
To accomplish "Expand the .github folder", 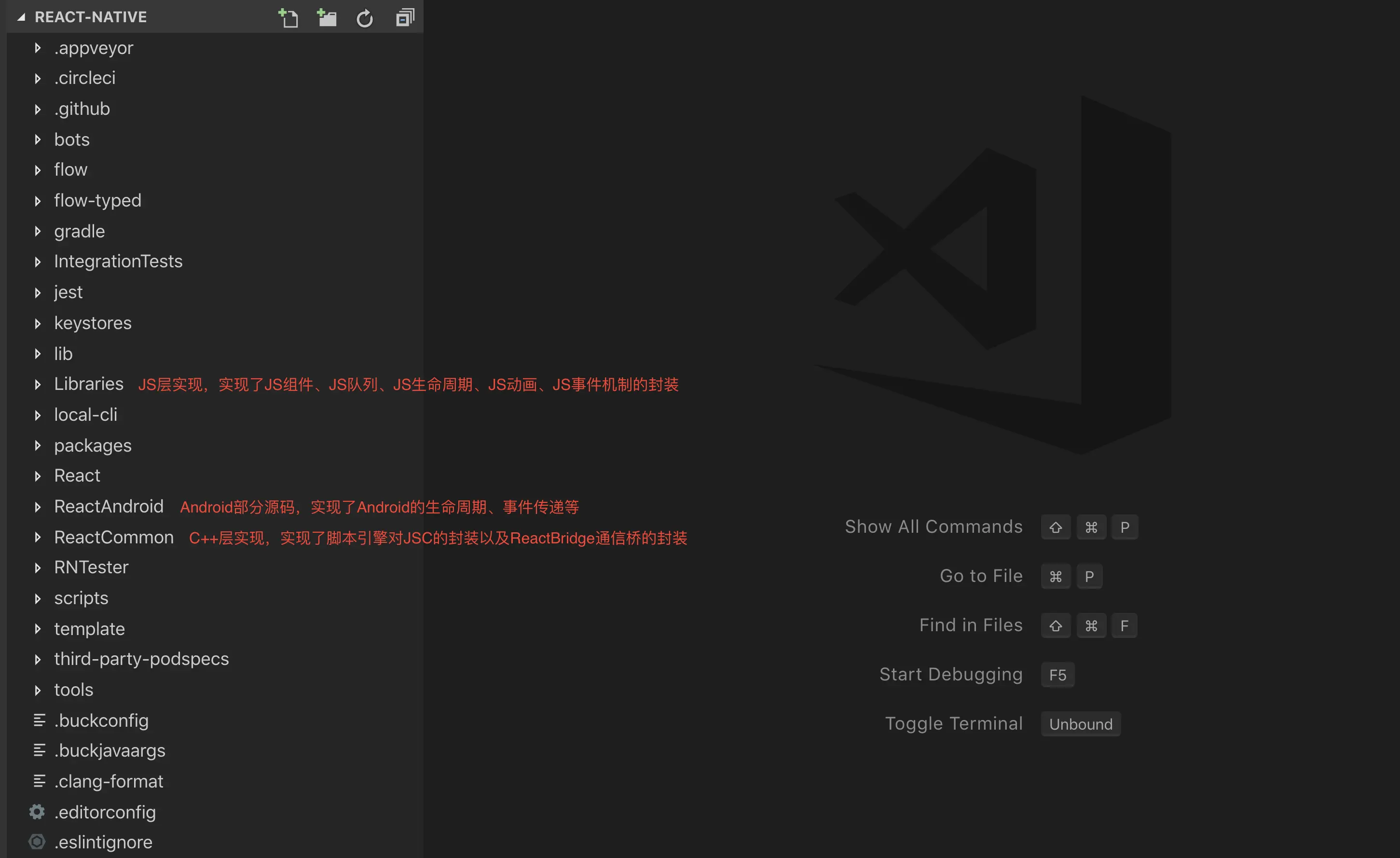I will pos(38,109).
